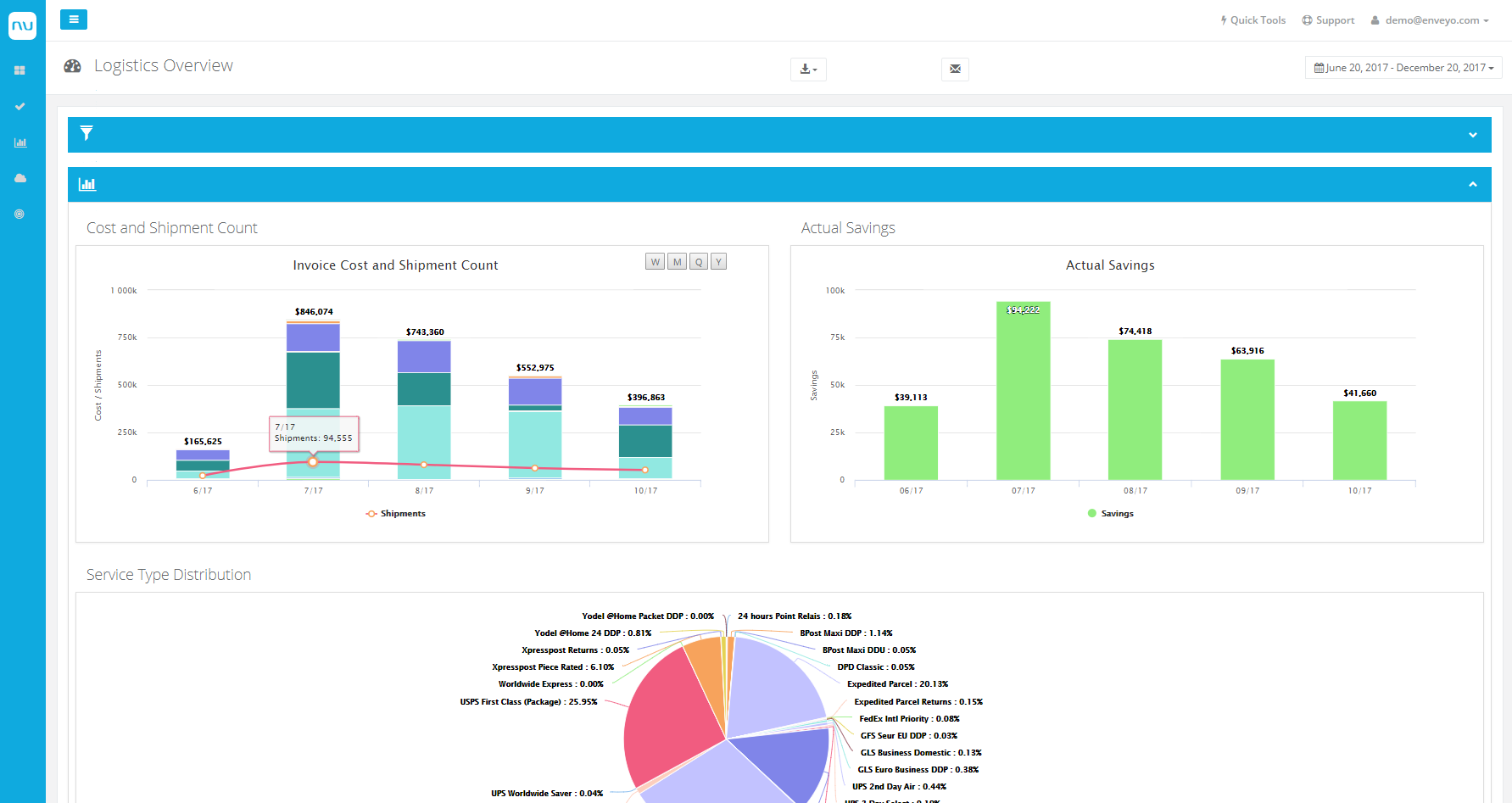Image resolution: width=1512 pixels, height=803 pixels.
Task: Open the dashboard grid icon in sidebar
Action: [20, 70]
